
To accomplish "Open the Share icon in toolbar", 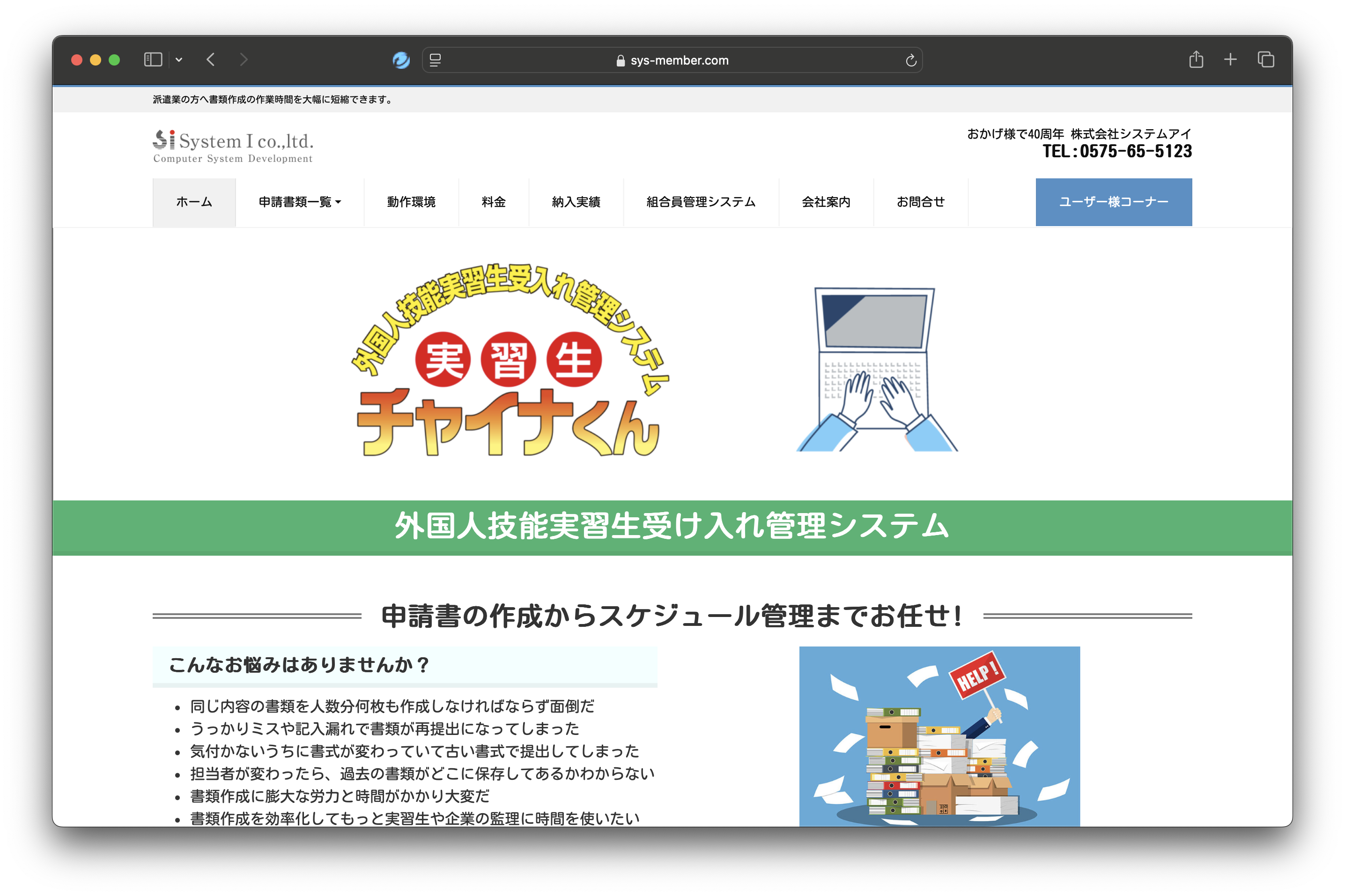I will (x=1196, y=59).
